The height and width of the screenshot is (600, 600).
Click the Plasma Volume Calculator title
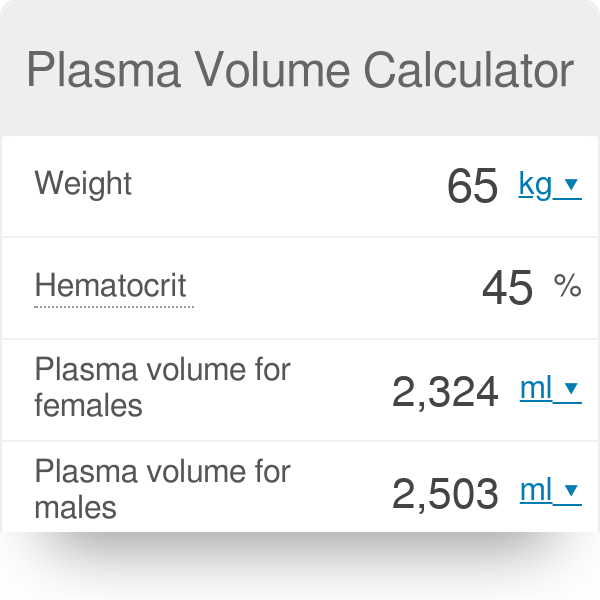(300, 71)
